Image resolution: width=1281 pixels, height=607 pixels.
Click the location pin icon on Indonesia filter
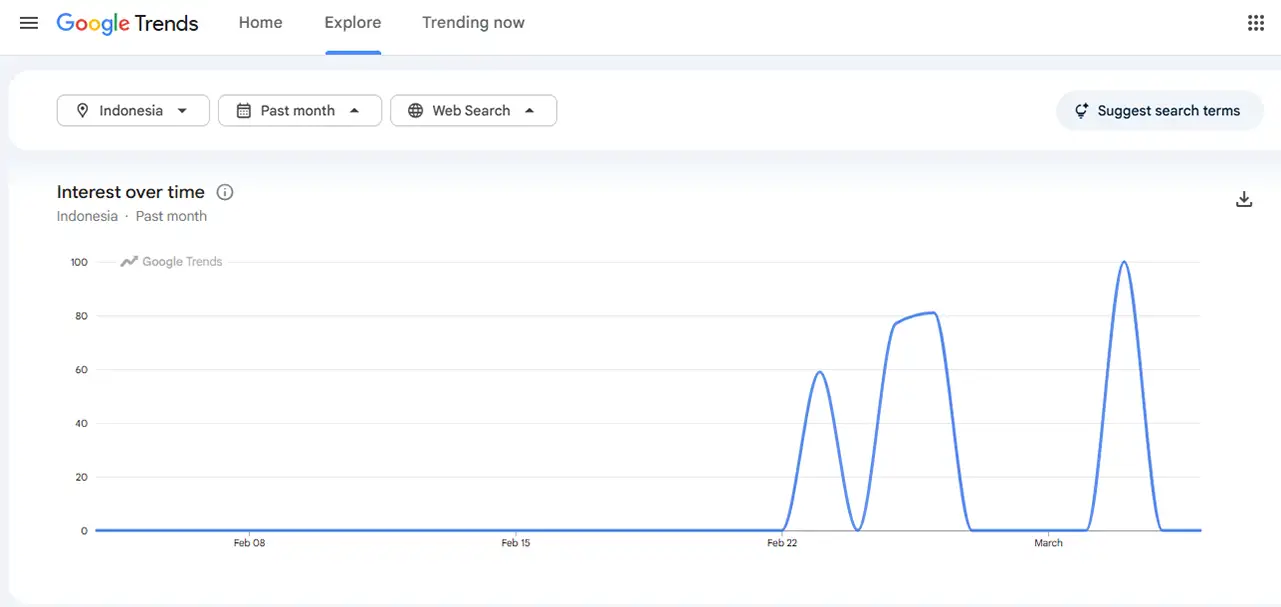(x=83, y=110)
